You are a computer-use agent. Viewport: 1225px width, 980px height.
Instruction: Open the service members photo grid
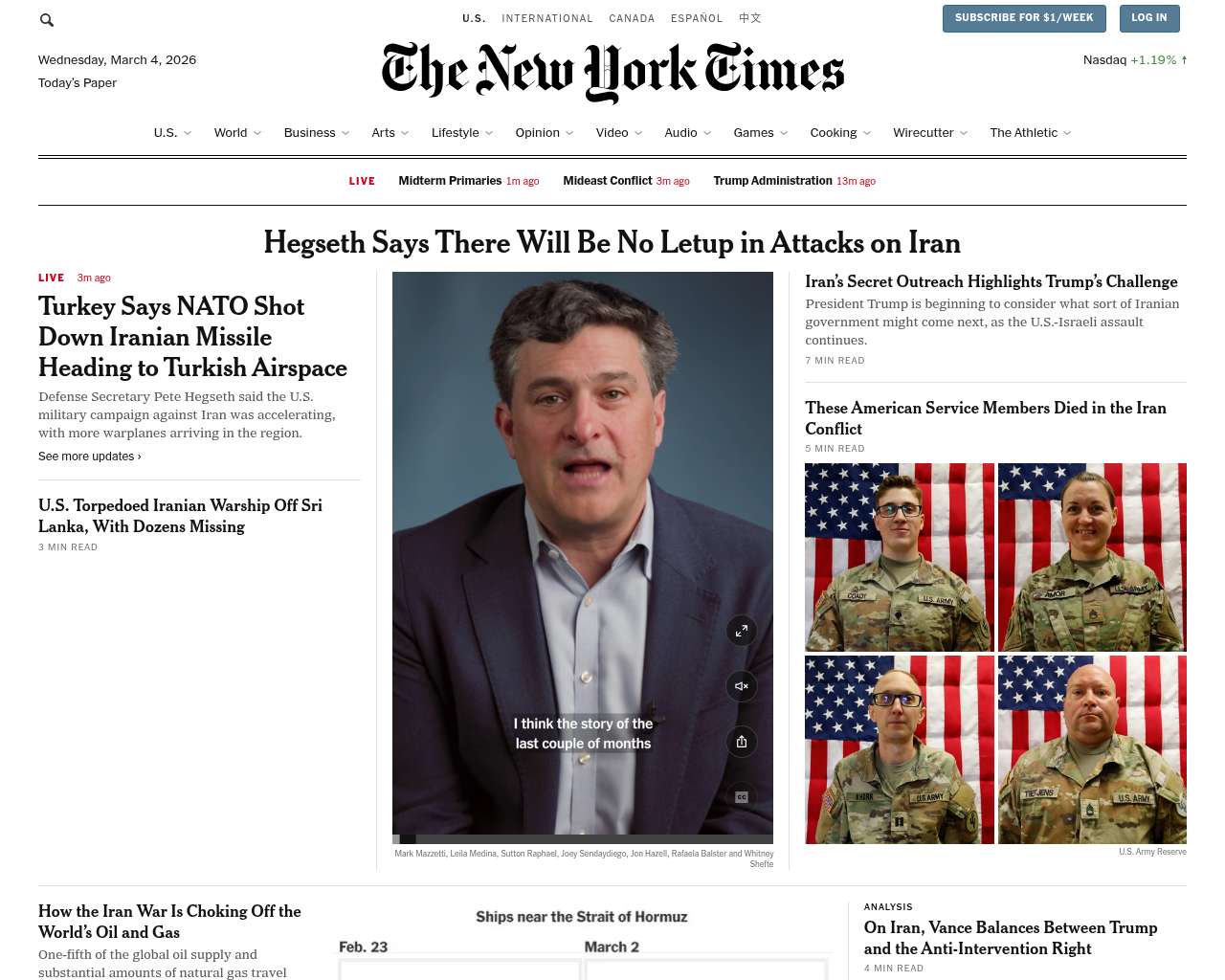[x=995, y=654]
